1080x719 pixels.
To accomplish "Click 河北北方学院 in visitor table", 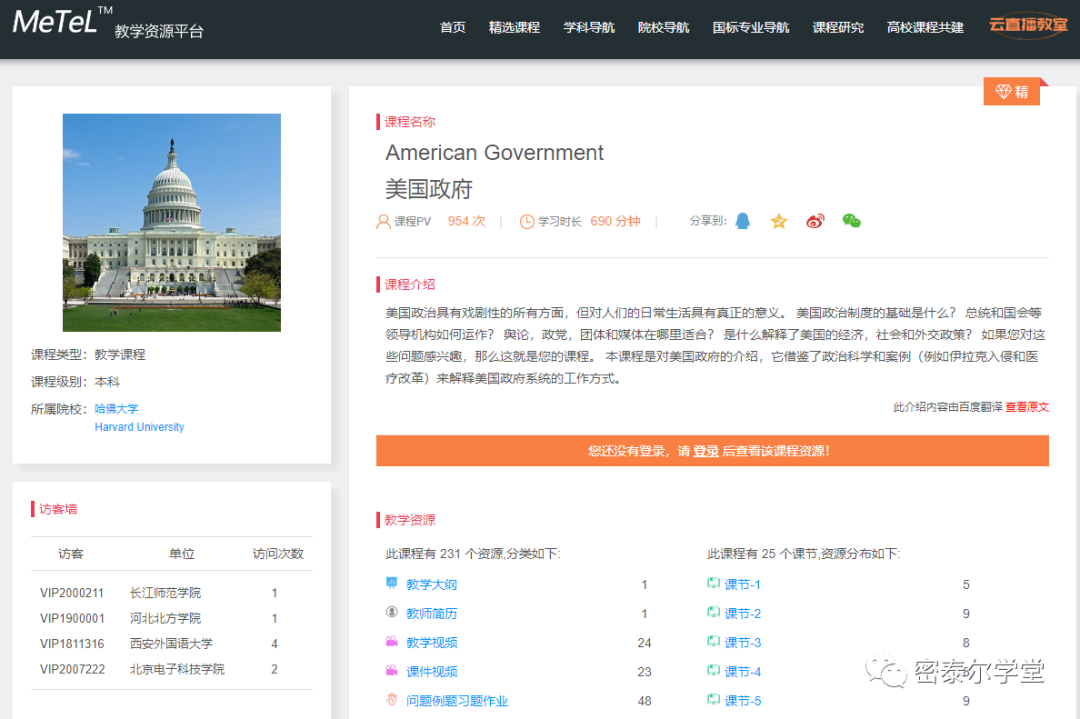I will pyautogui.click(x=165, y=618).
